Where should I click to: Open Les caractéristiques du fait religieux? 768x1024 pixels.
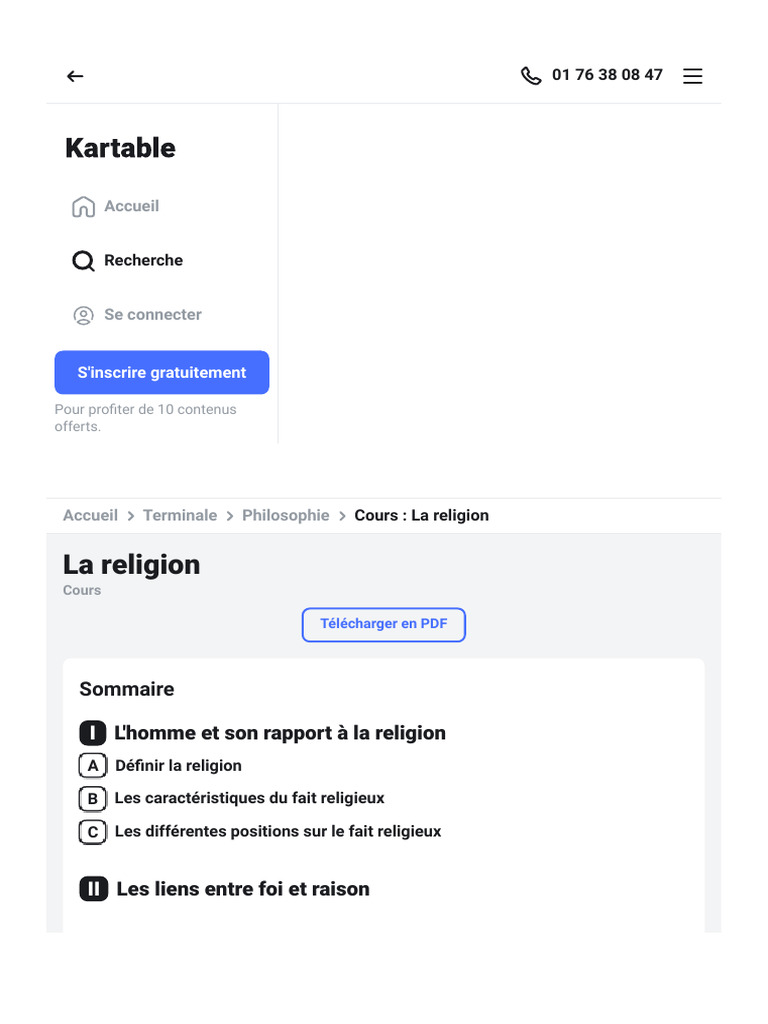[249, 798]
